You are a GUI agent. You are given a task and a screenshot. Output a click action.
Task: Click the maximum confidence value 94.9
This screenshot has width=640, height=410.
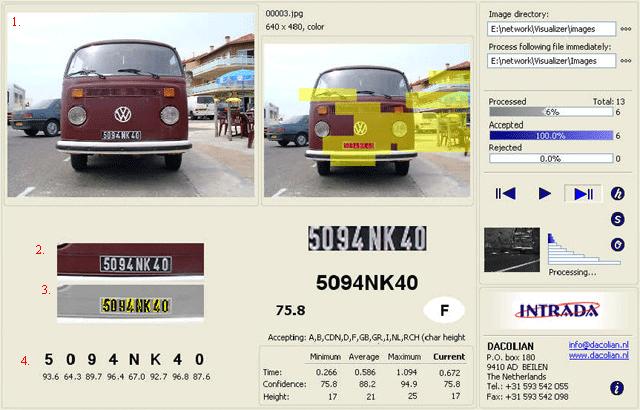[409, 384]
